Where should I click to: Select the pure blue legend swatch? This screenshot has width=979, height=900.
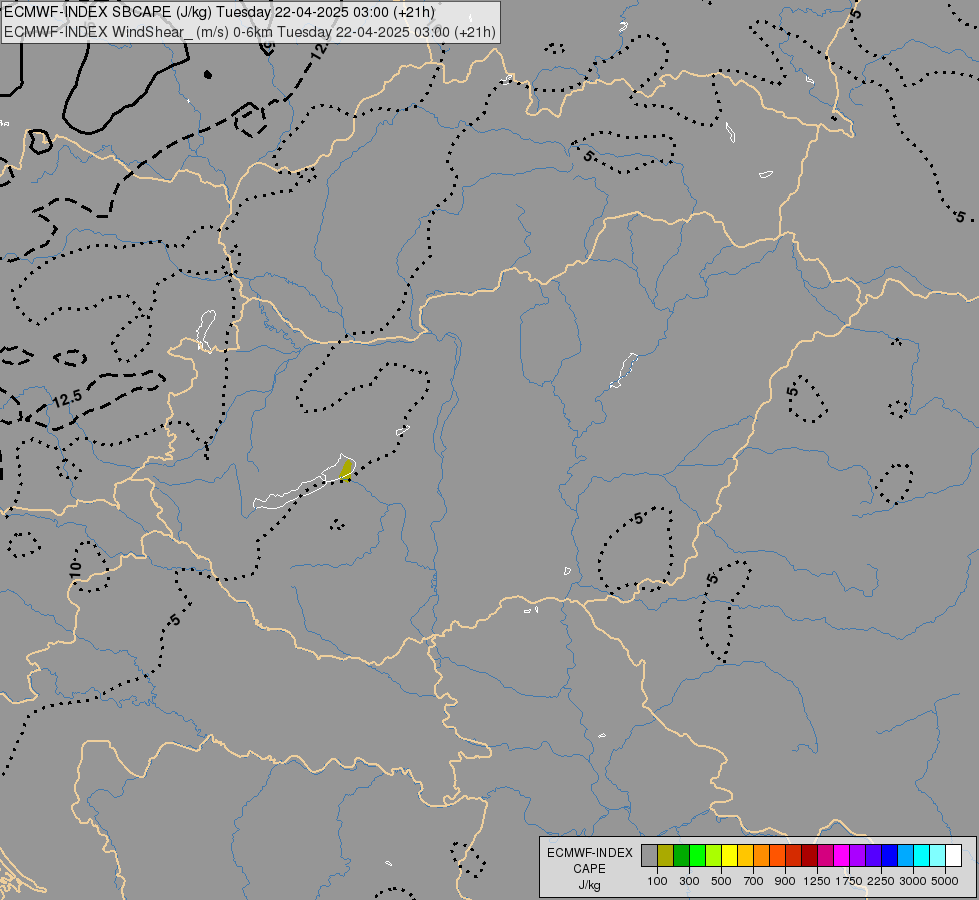click(x=889, y=856)
